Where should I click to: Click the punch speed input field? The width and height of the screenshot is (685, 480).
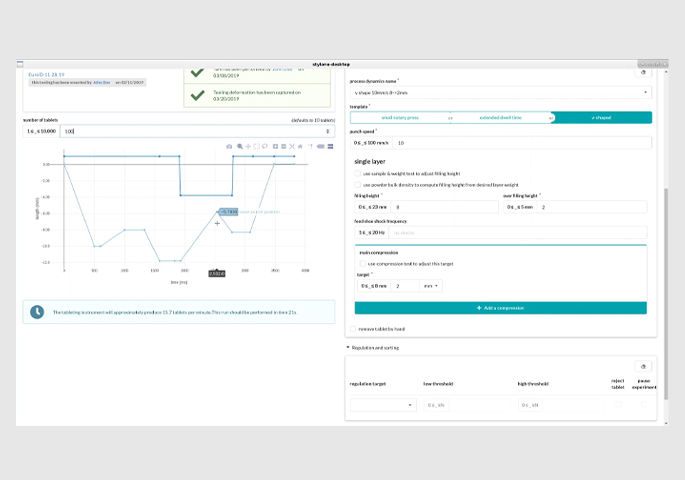click(522, 143)
